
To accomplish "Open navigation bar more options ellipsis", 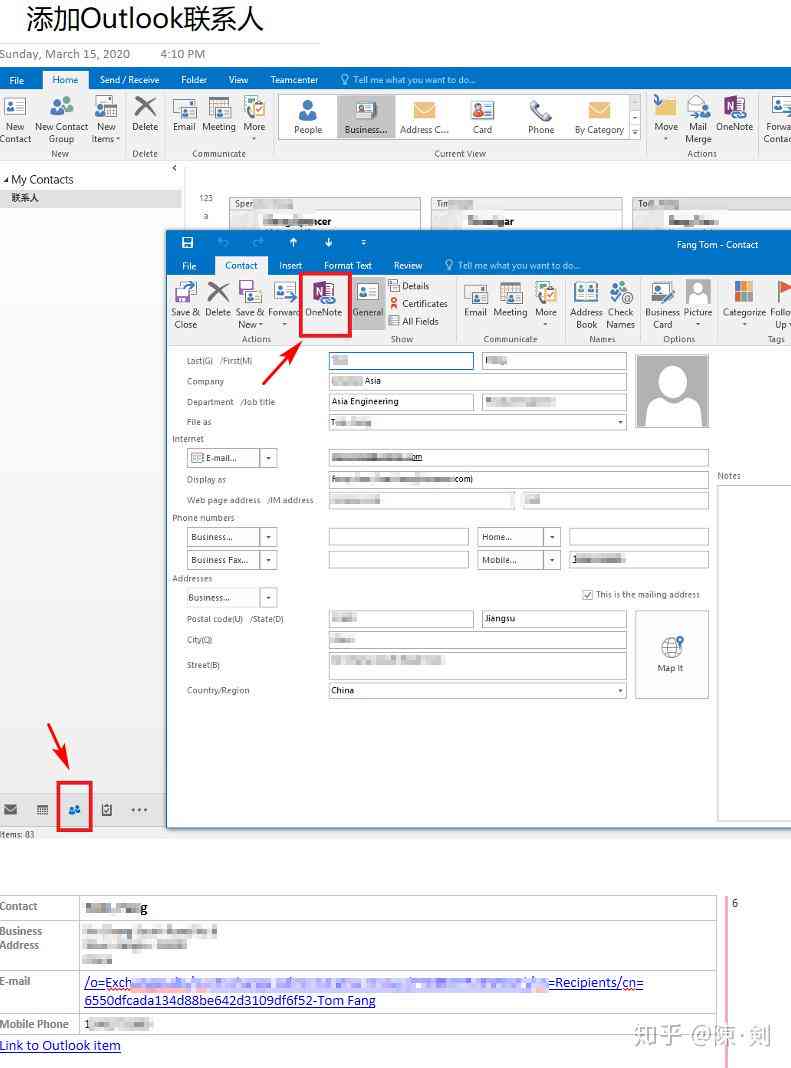I will pos(139,810).
